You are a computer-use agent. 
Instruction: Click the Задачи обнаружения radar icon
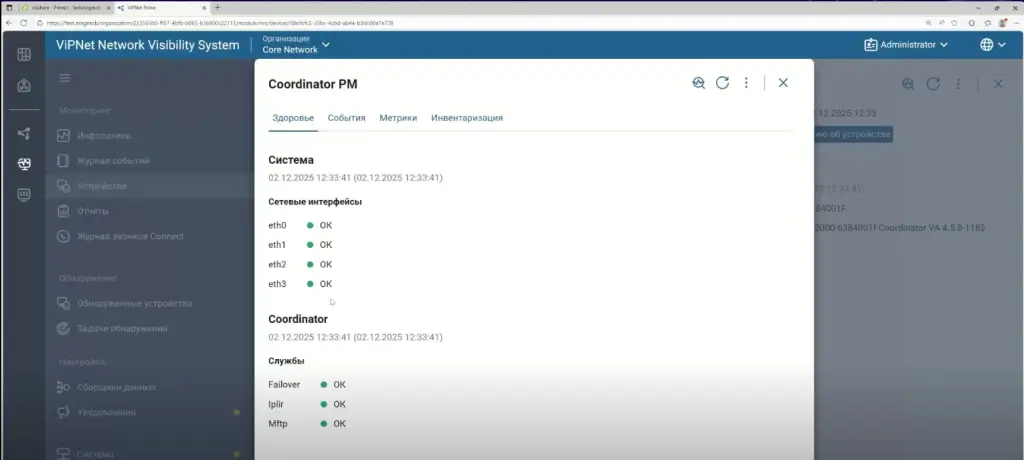click(x=63, y=329)
